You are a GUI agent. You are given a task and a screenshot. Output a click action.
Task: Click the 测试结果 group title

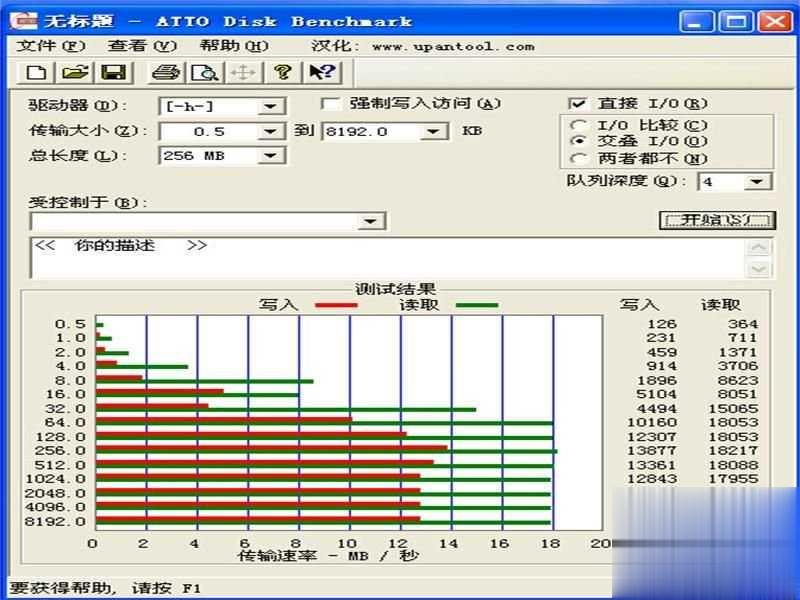(395, 289)
